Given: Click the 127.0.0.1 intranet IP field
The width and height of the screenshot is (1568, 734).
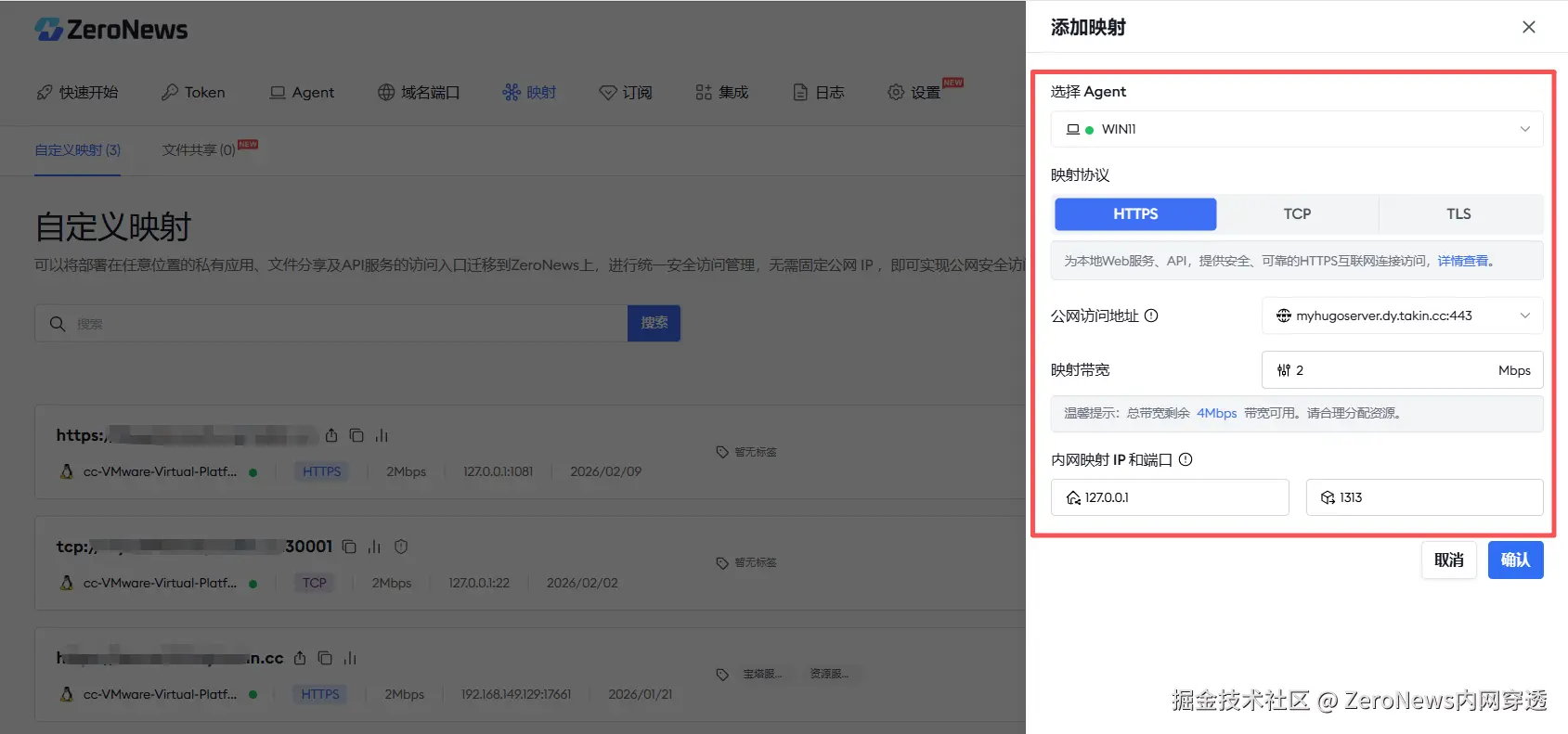Looking at the screenshot, I should pos(1170,497).
